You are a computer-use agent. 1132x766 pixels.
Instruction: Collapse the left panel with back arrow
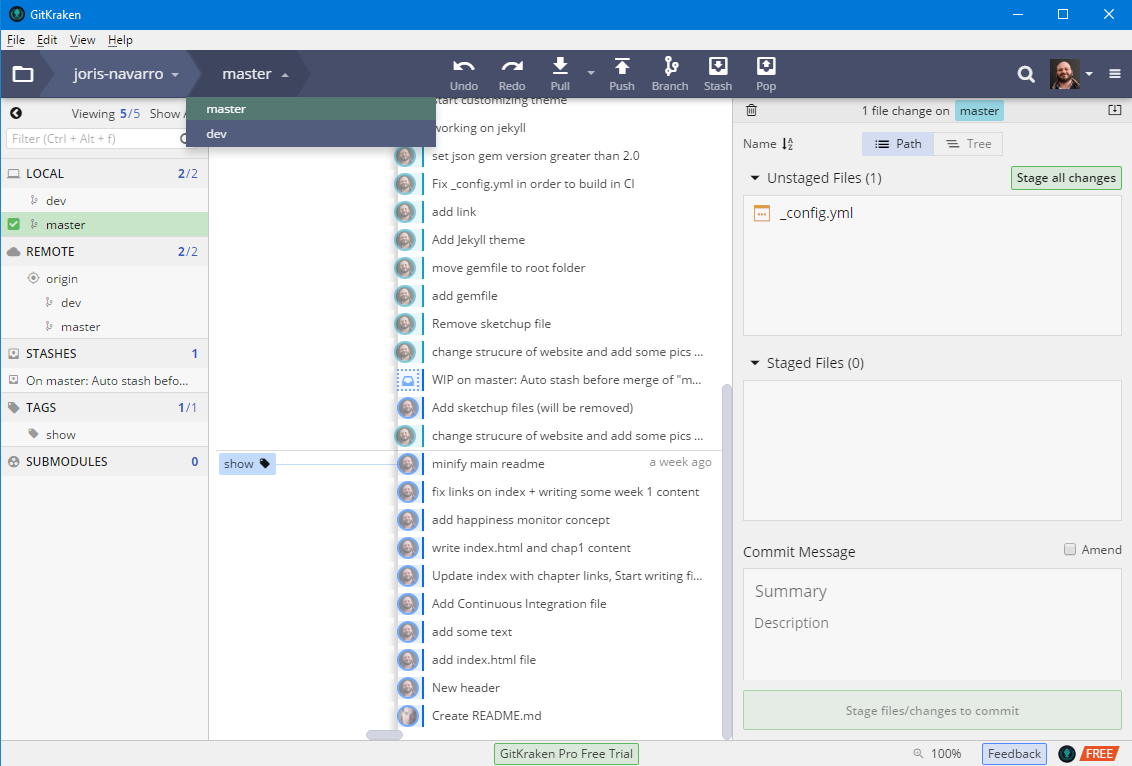(16, 113)
